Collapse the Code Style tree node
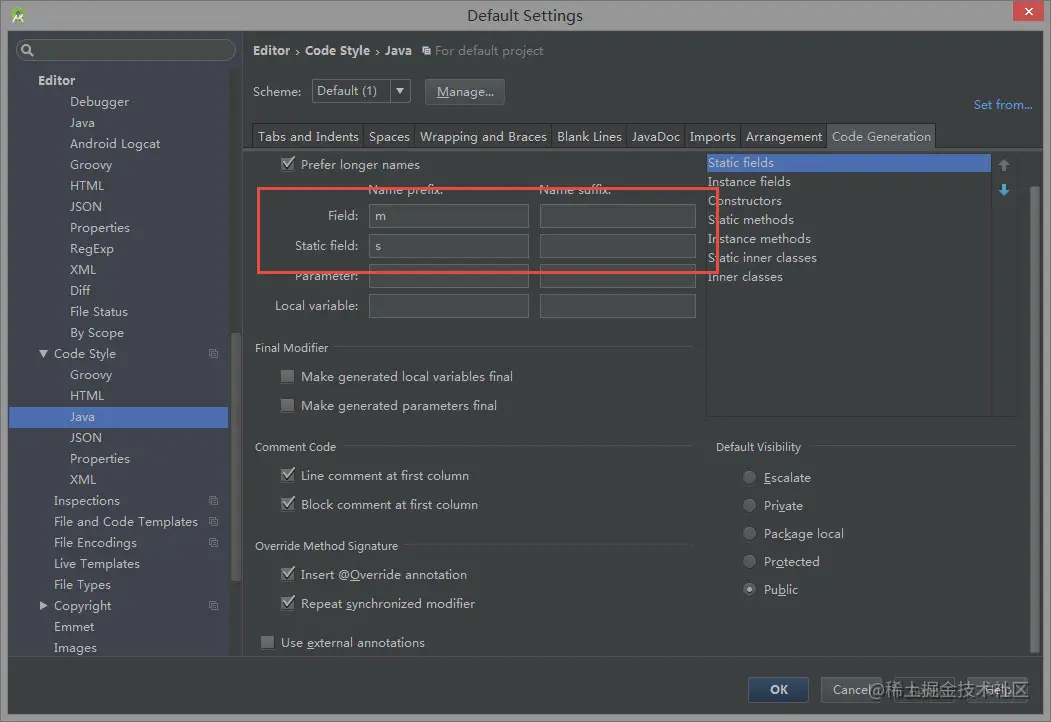 click(x=44, y=353)
